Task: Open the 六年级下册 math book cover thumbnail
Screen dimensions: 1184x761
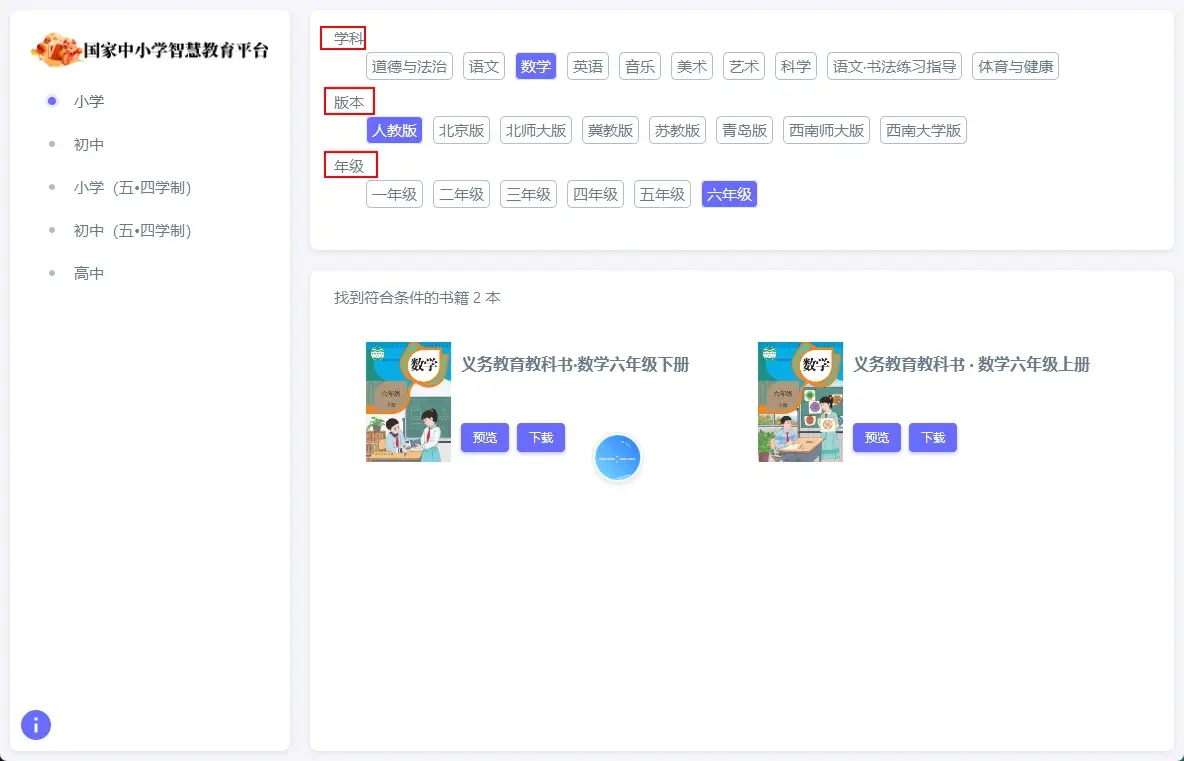Action: coord(408,402)
